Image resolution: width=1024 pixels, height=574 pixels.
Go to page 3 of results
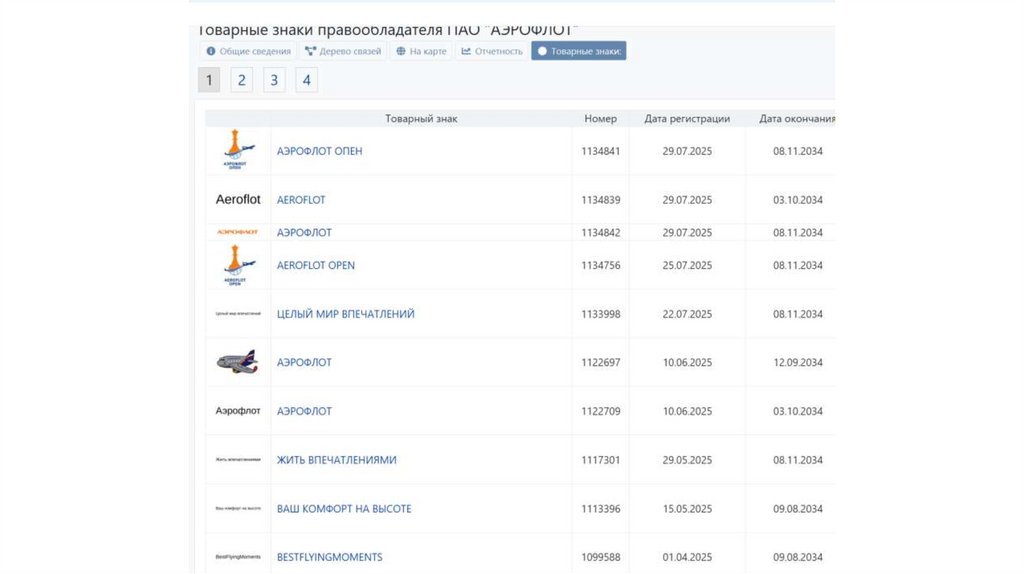click(274, 80)
